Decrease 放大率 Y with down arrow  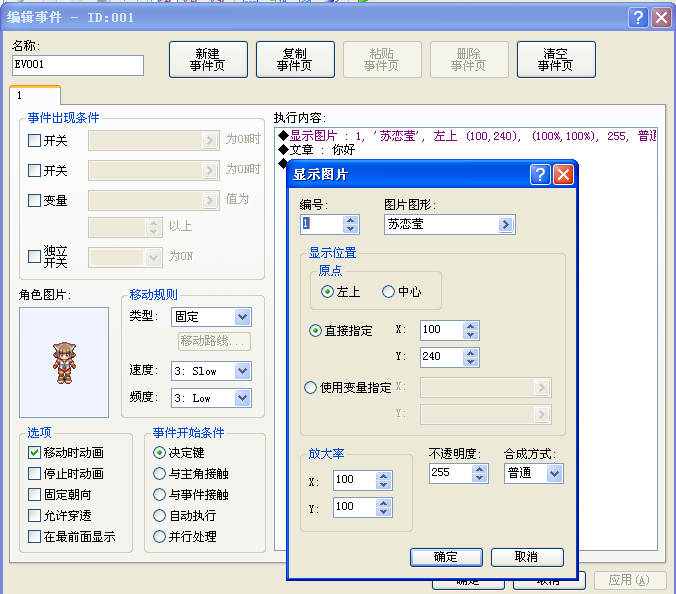click(x=383, y=512)
